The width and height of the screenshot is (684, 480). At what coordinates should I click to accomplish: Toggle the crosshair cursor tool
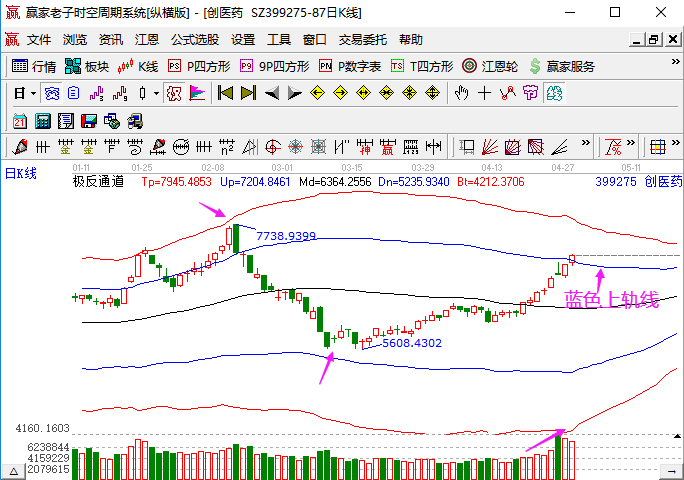click(x=484, y=93)
